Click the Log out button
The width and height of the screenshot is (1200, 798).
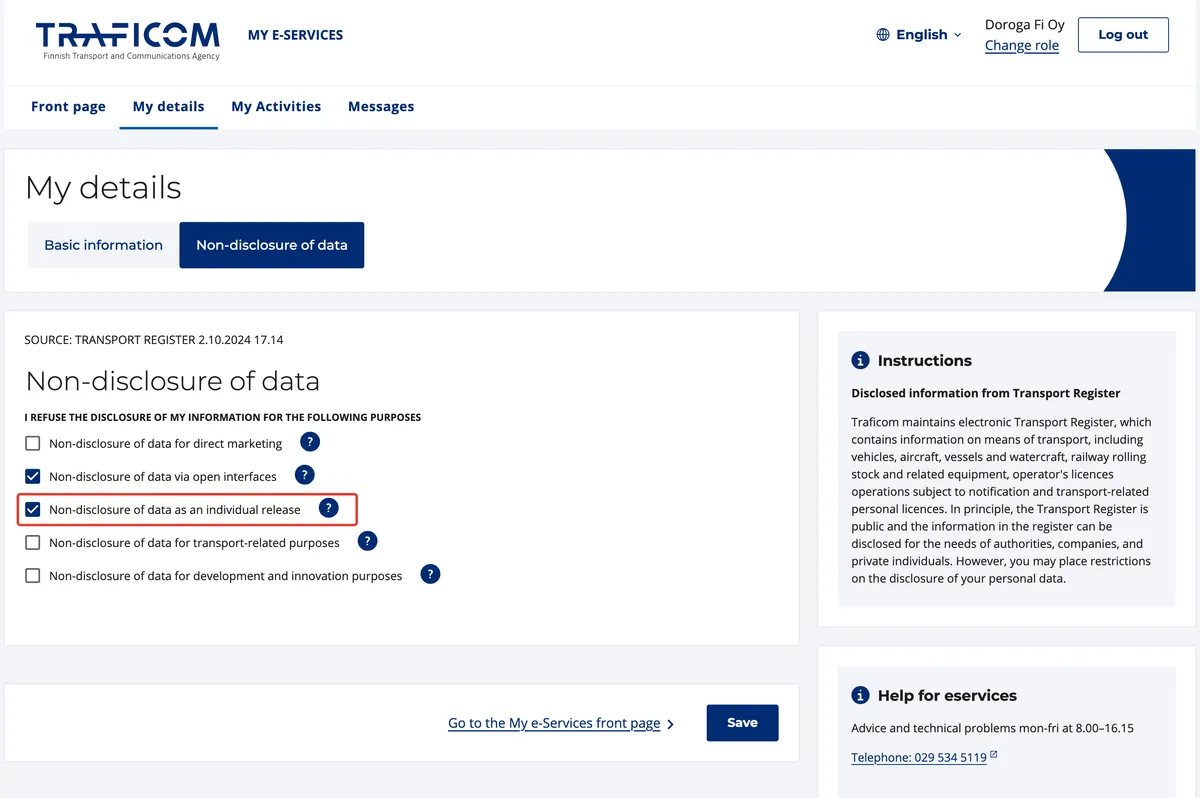pyautogui.click(x=1122, y=35)
